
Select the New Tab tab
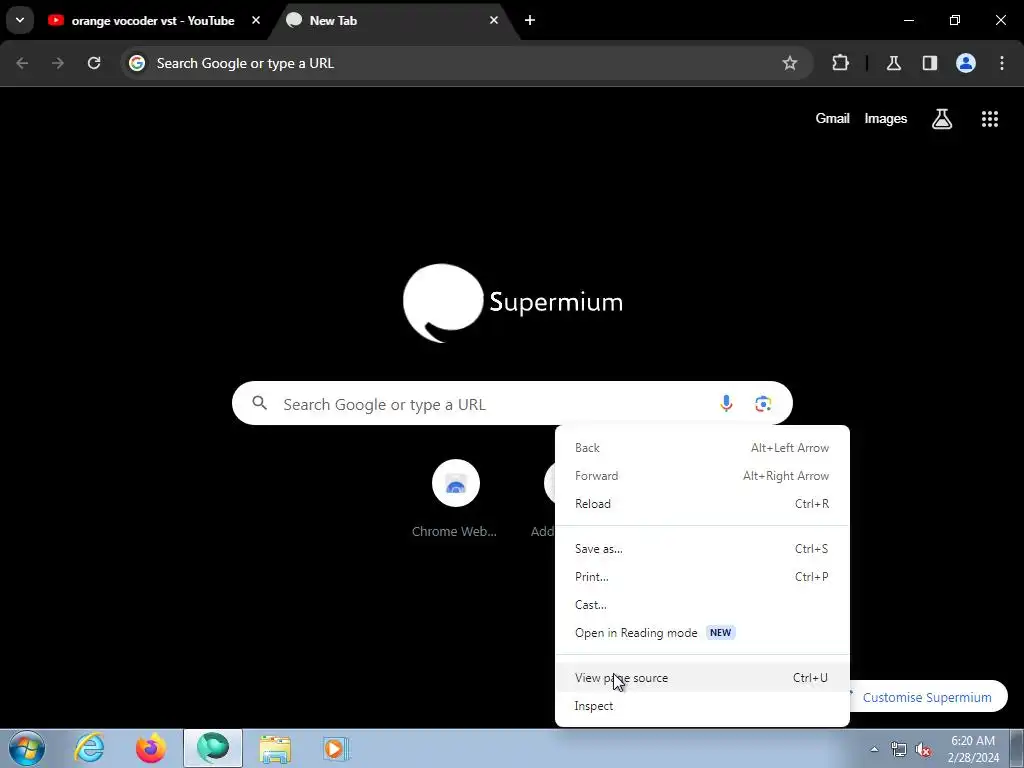pos(395,21)
